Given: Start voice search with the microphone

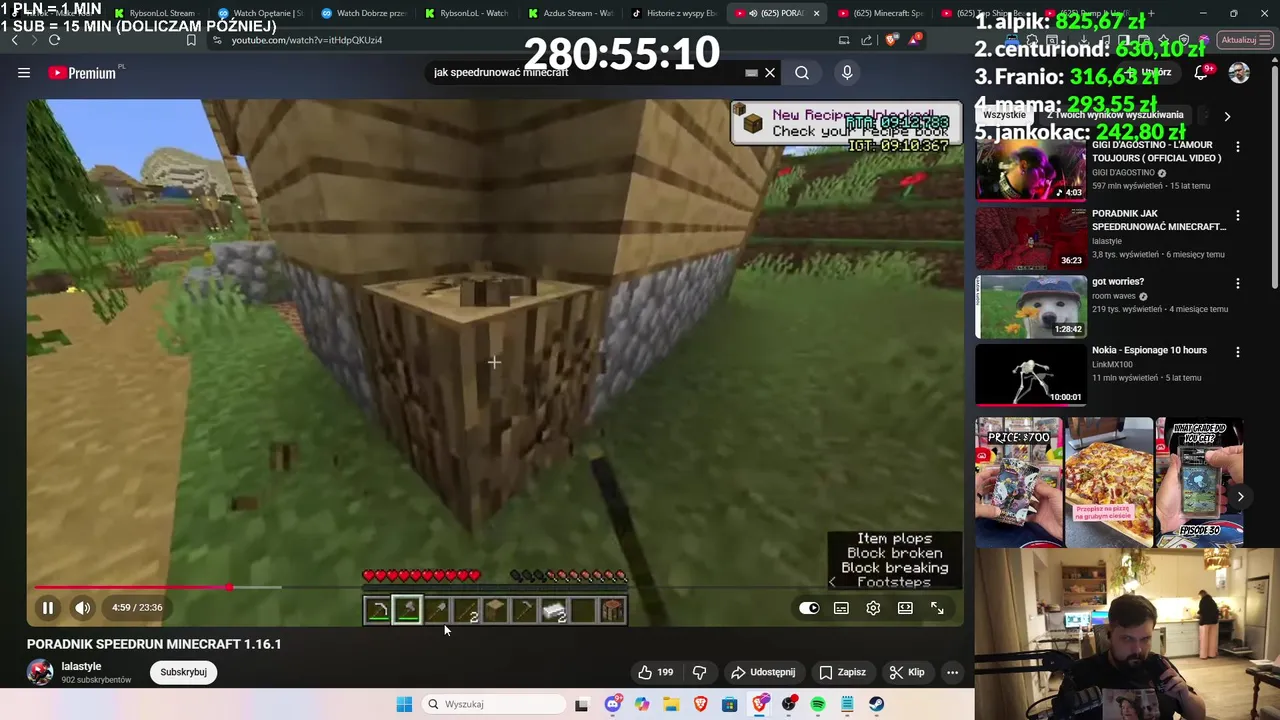Looking at the screenshot, I should point(847,72).
